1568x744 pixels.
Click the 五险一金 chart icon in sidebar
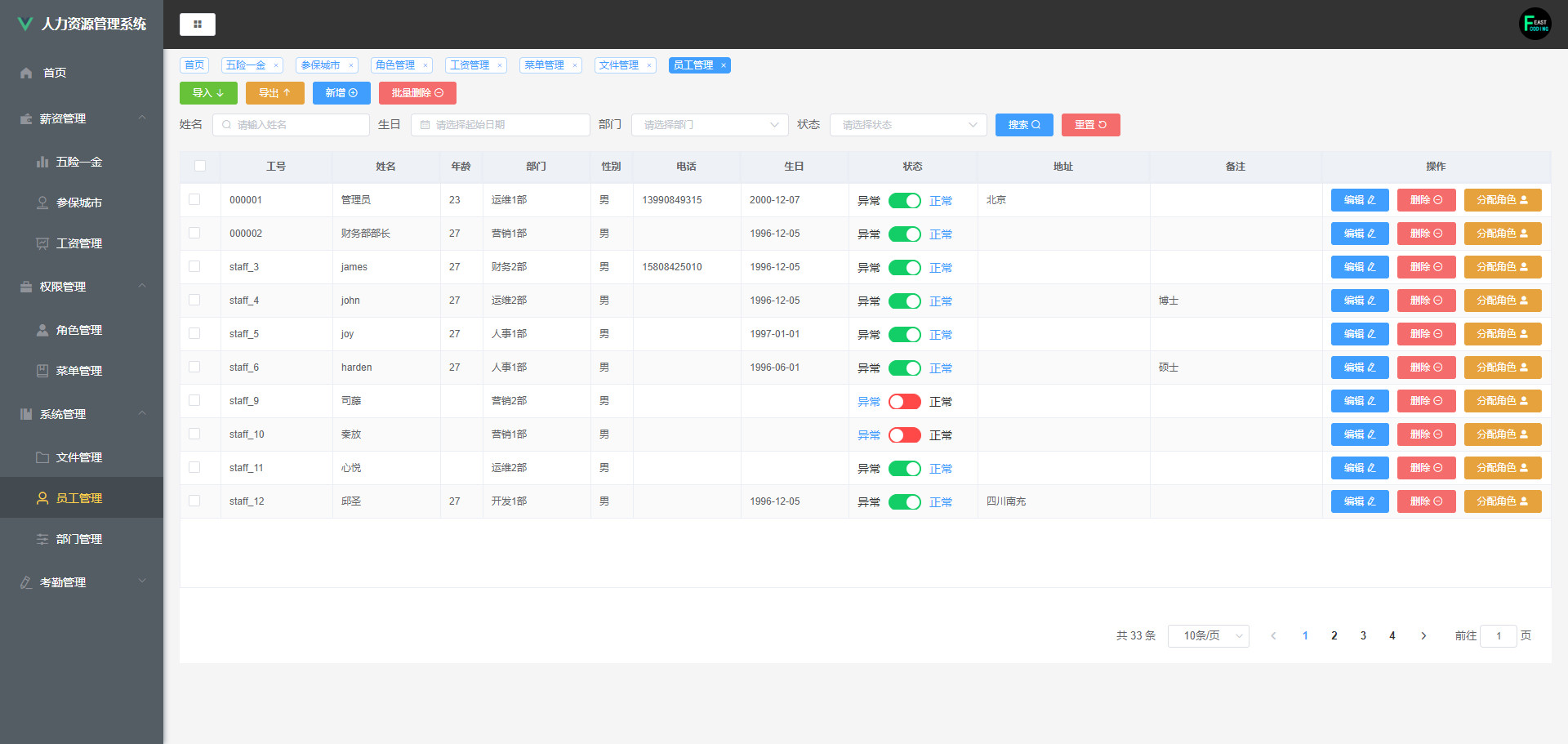[42, 162]
